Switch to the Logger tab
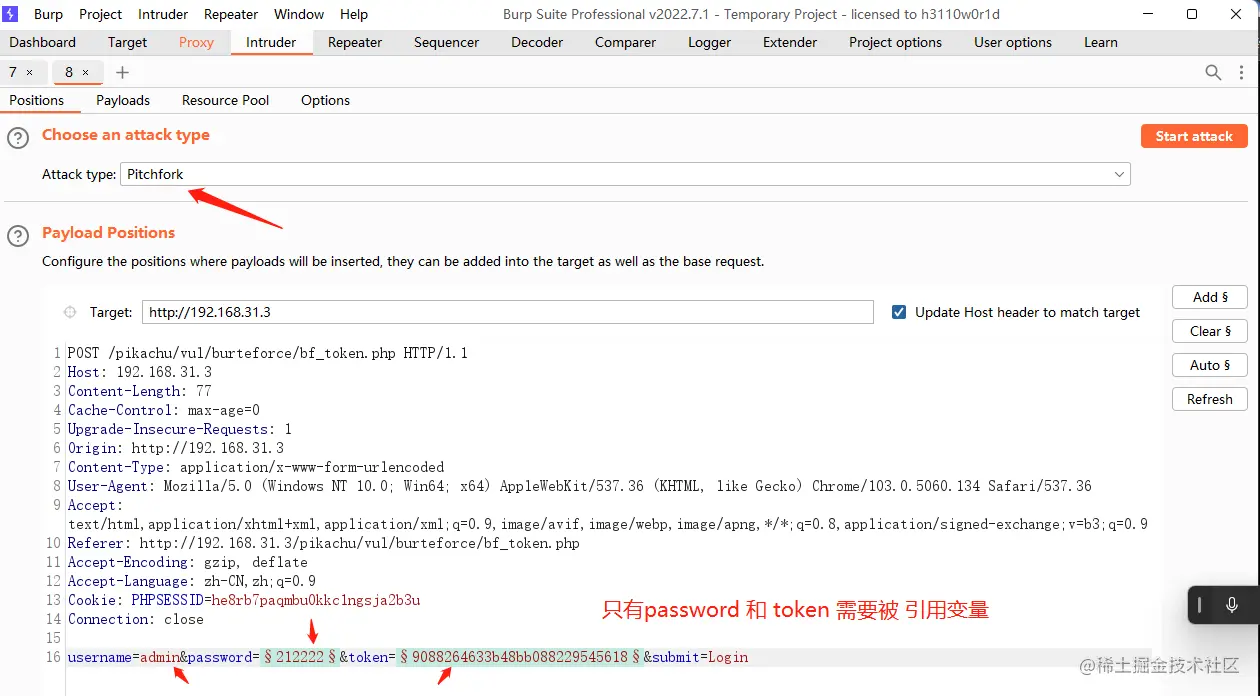Screen dimensions: 1260x696 709,42
